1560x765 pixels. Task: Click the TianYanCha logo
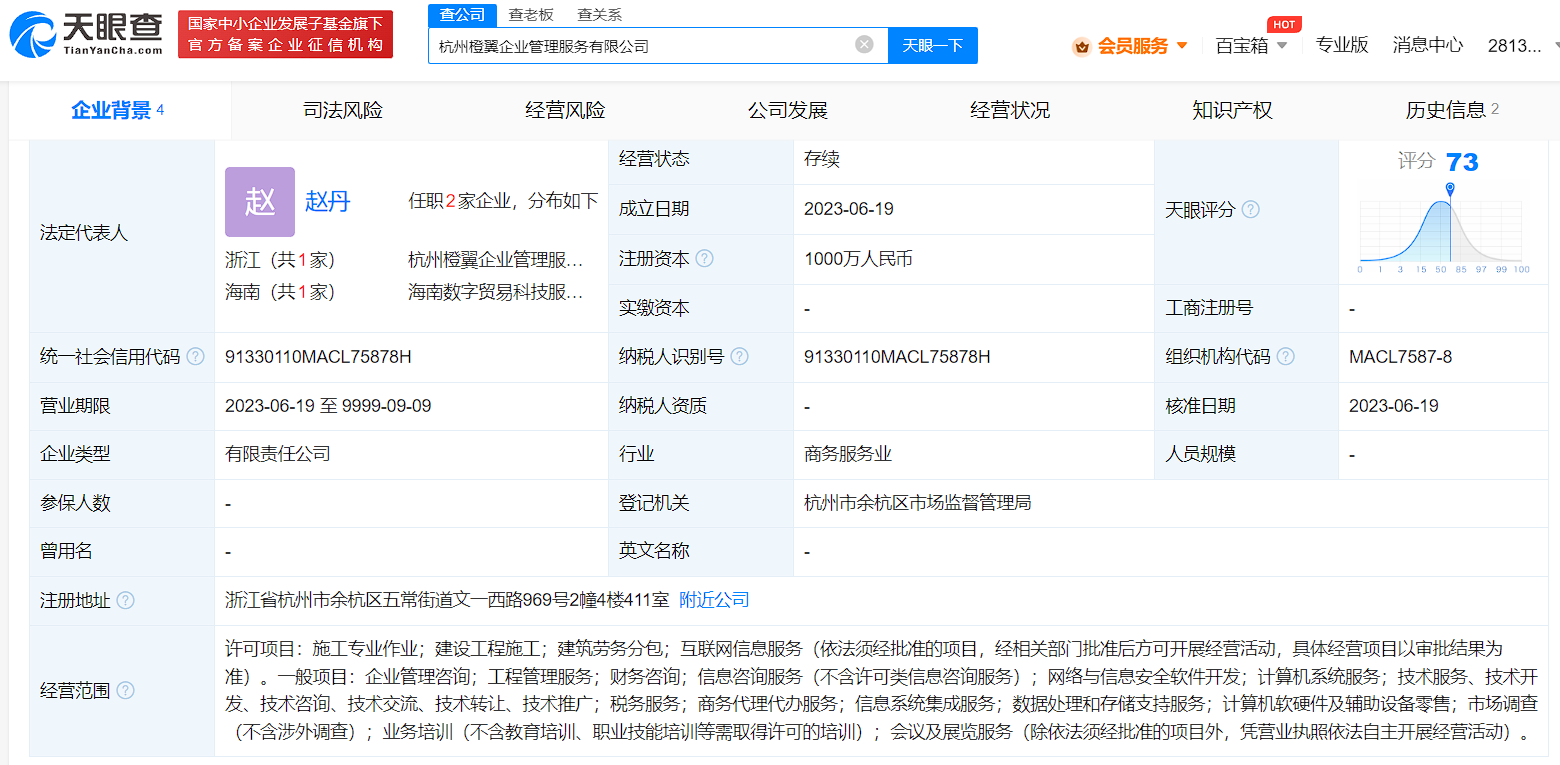coord(85,34)
